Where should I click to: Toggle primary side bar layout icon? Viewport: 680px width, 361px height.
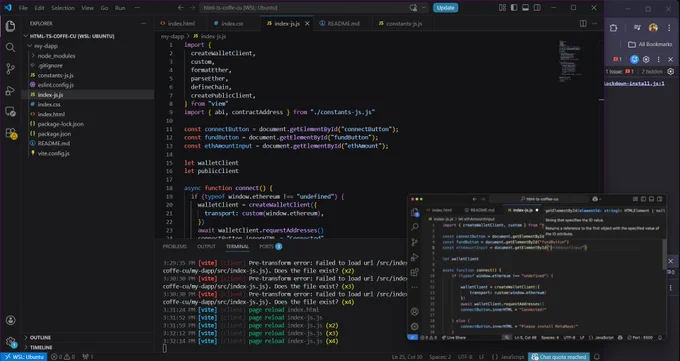(514, 8)
